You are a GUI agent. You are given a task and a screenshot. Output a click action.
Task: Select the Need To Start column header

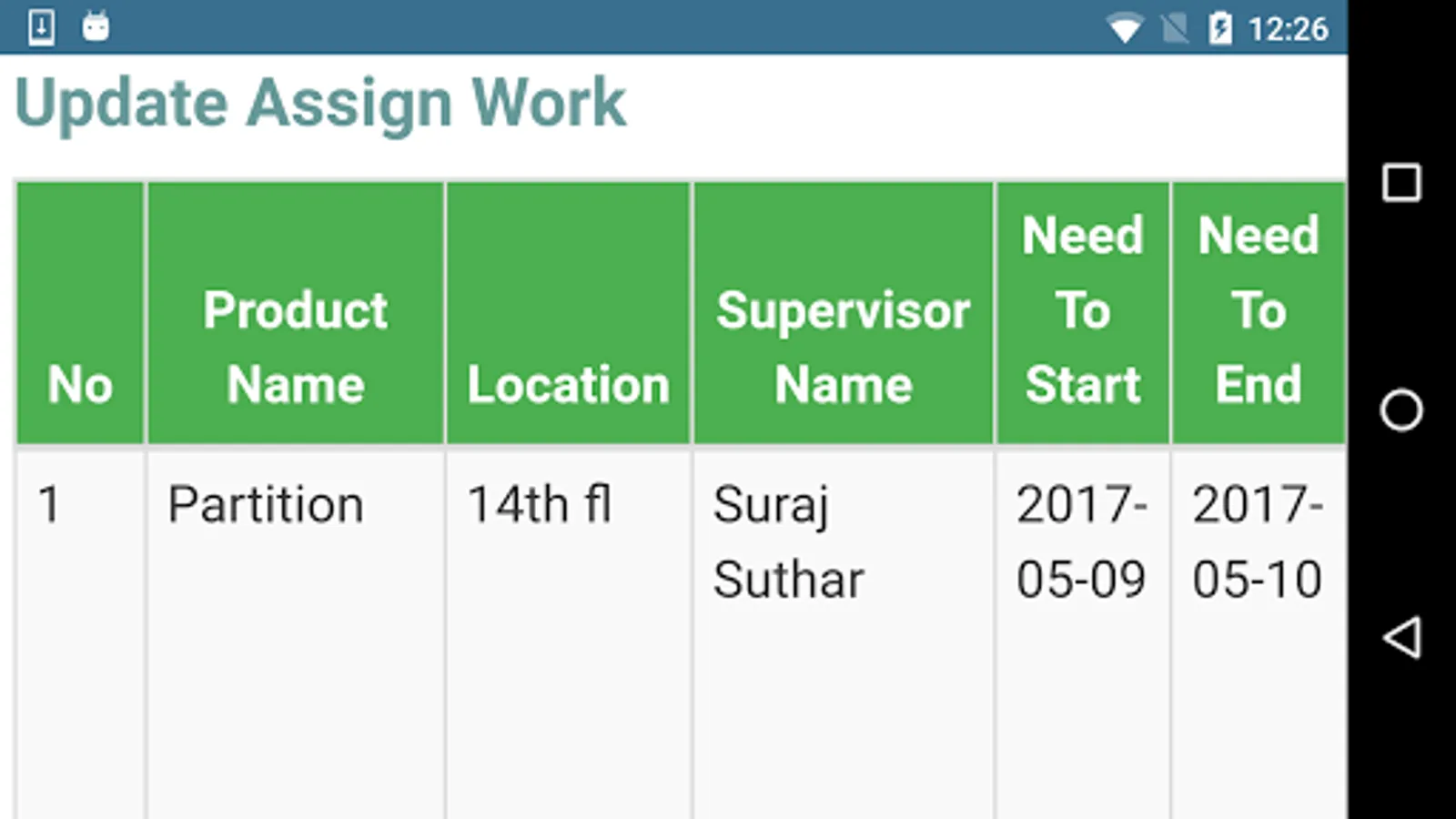[x=1083, y=313]
